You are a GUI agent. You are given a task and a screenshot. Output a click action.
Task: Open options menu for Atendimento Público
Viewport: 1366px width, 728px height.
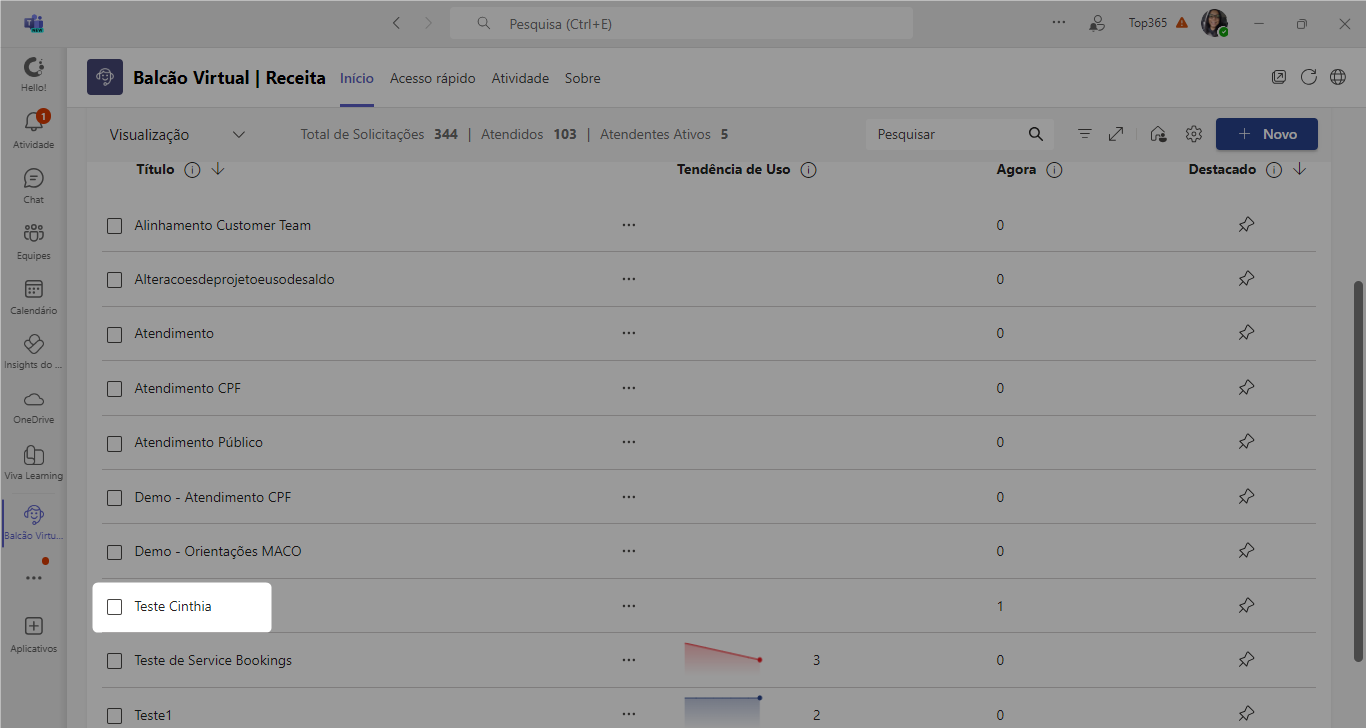click(628, 442)
